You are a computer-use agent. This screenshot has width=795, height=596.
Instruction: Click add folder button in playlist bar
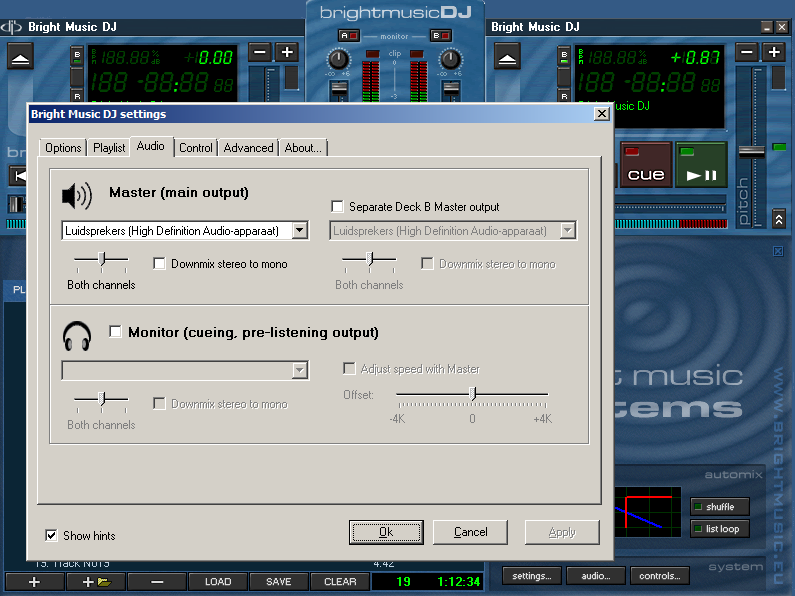coord(96,582)
